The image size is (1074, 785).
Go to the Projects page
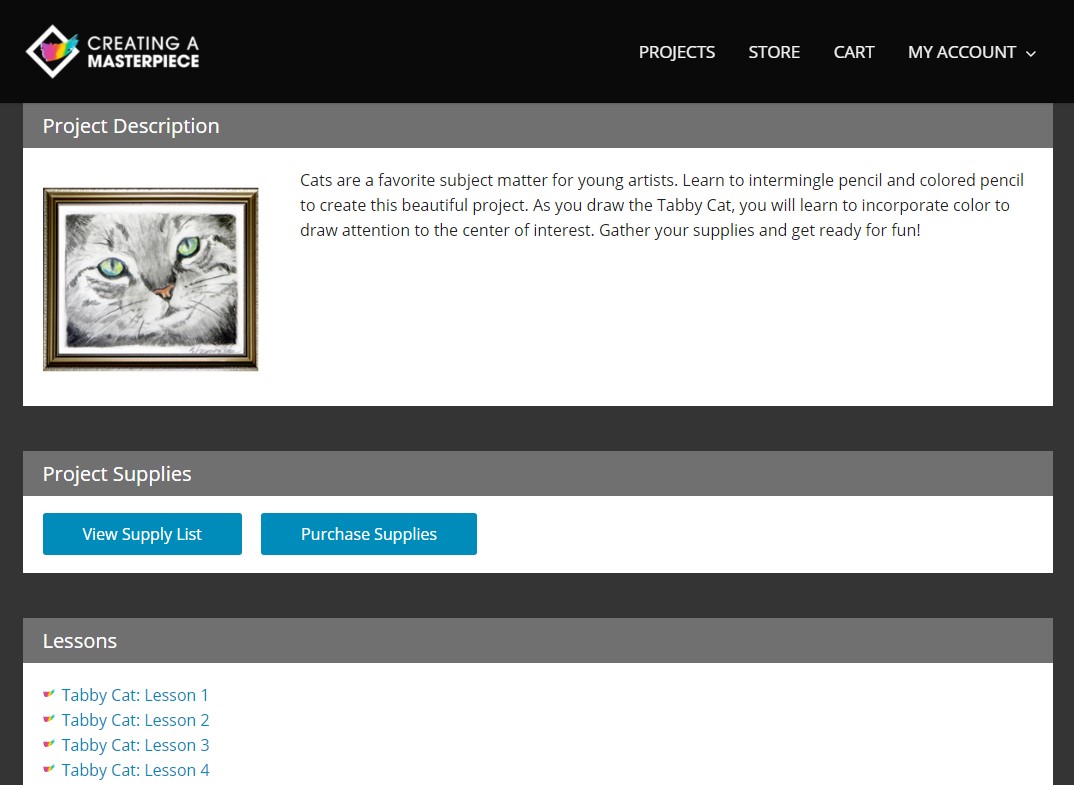pyautogui.click(x=677, y=52)
